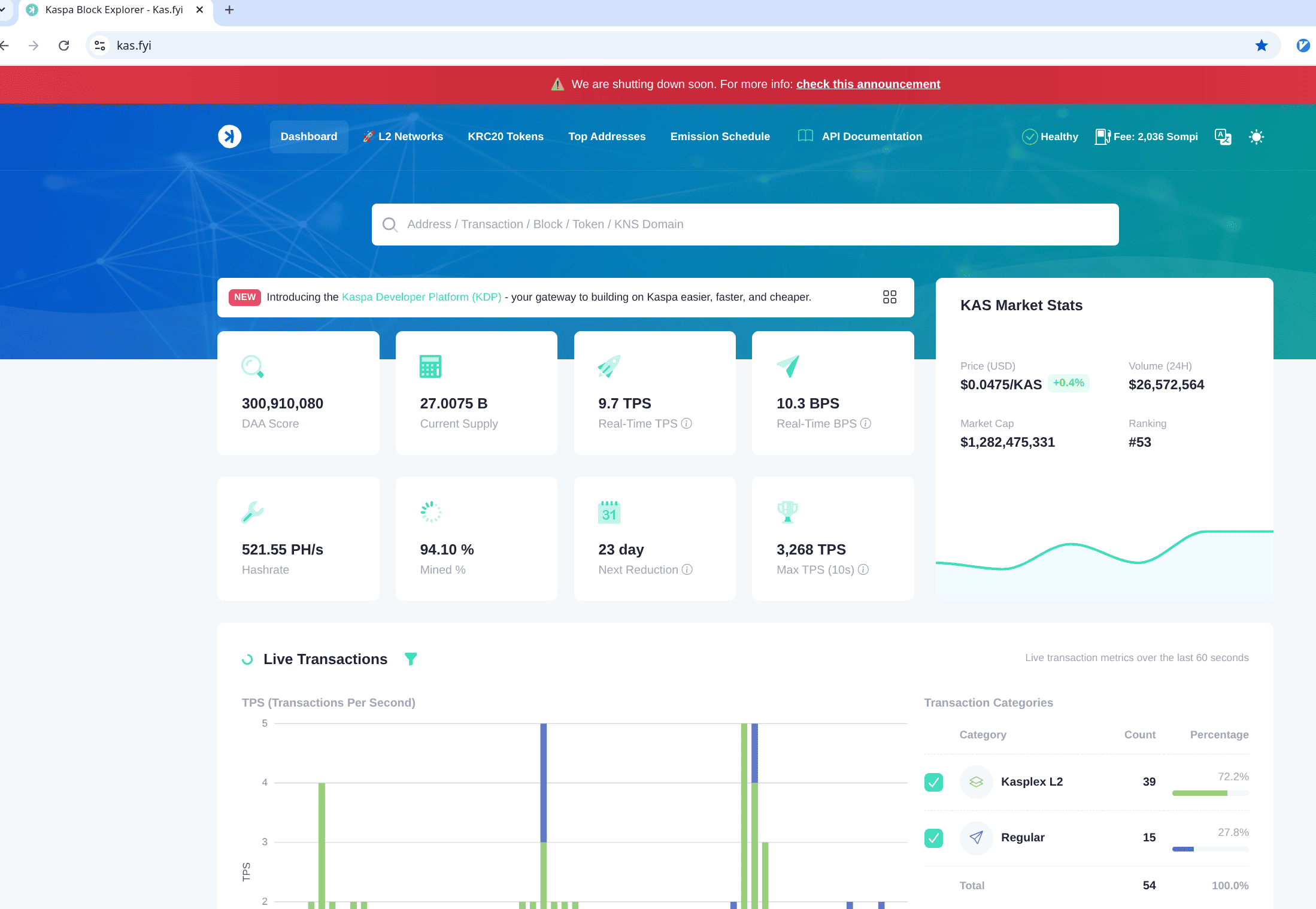Toggle light/dark theme sun icon
The image size is (1316, 909).
[1256, 137]
